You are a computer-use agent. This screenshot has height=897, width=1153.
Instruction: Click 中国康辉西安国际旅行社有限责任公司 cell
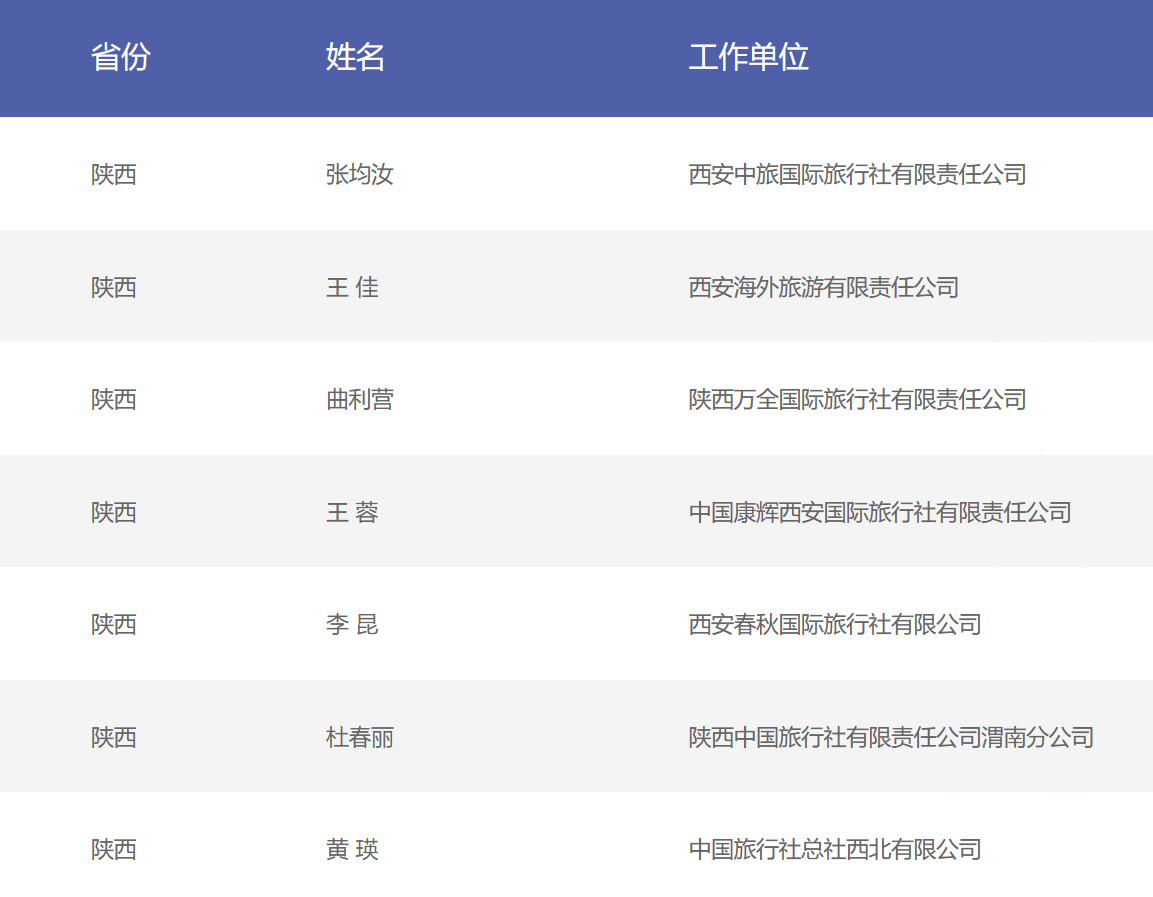(x=880, y=512)
